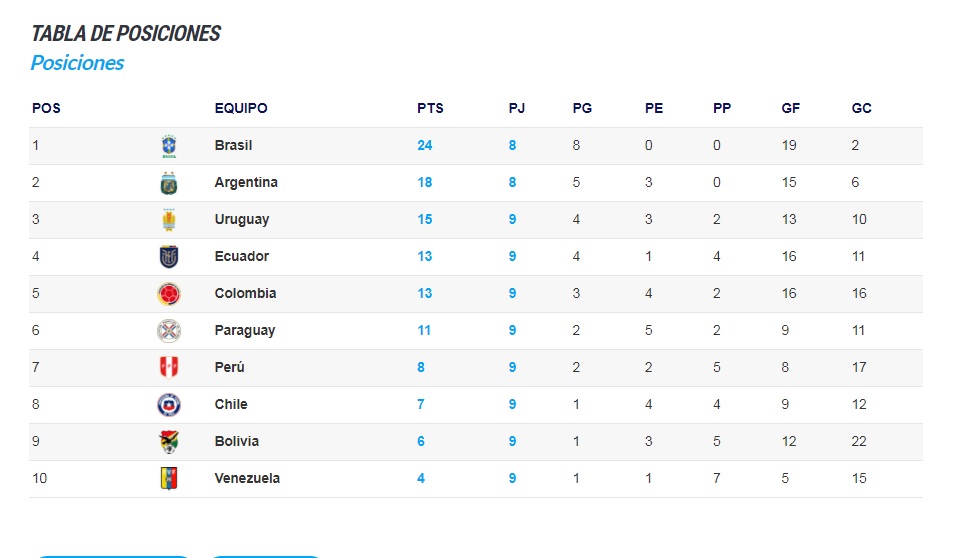The height and width of the screenshot is (558, 968).
Task: Click the GC column header
Action: (x=861, y=108)
